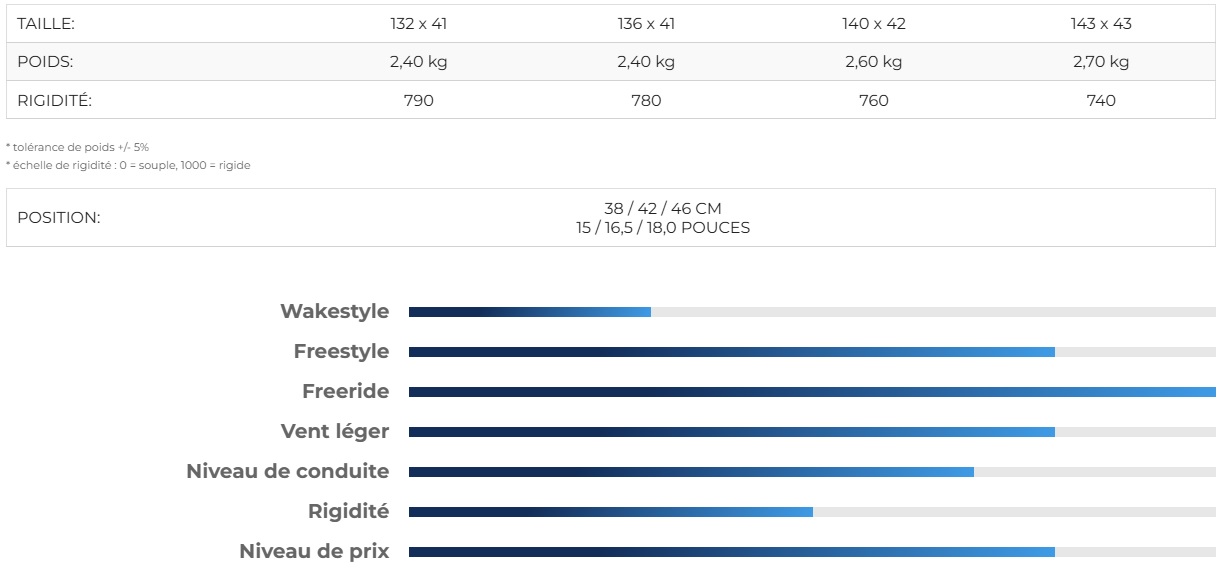Select the 143 x 43 size cell
Image resolution: width=1223 pixels, height=575 pixels.
point(1101,23)
